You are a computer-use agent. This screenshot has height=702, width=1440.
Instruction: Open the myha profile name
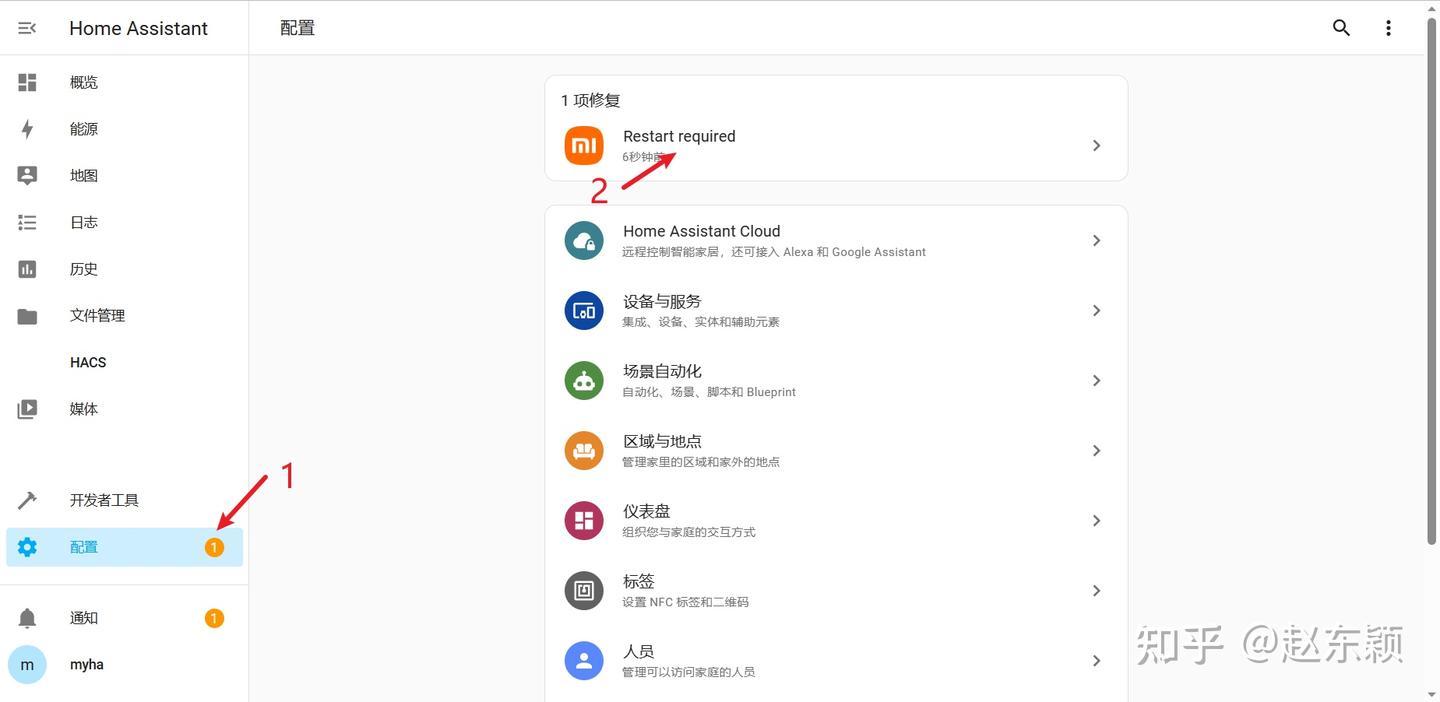(87, 665)
